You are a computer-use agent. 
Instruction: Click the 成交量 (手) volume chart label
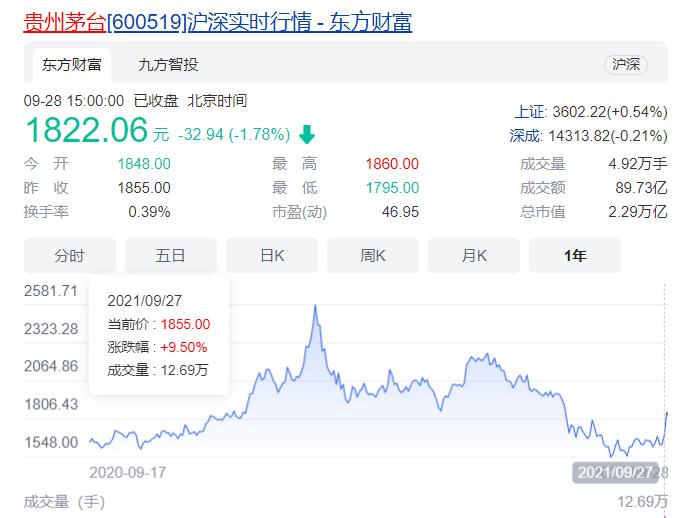point(64,502)
